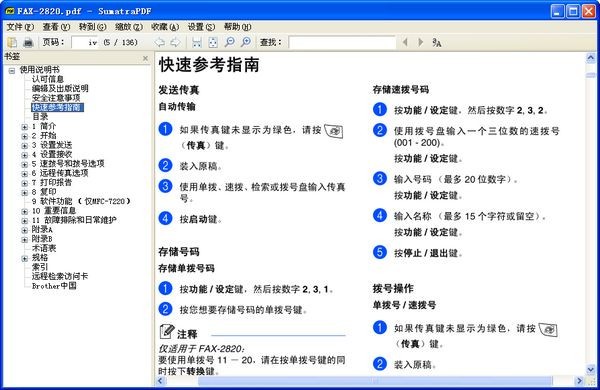The height and width of the screenshot is (390, 600).
Task: Open the 文件 menu
Action: (x=20, y=27)
